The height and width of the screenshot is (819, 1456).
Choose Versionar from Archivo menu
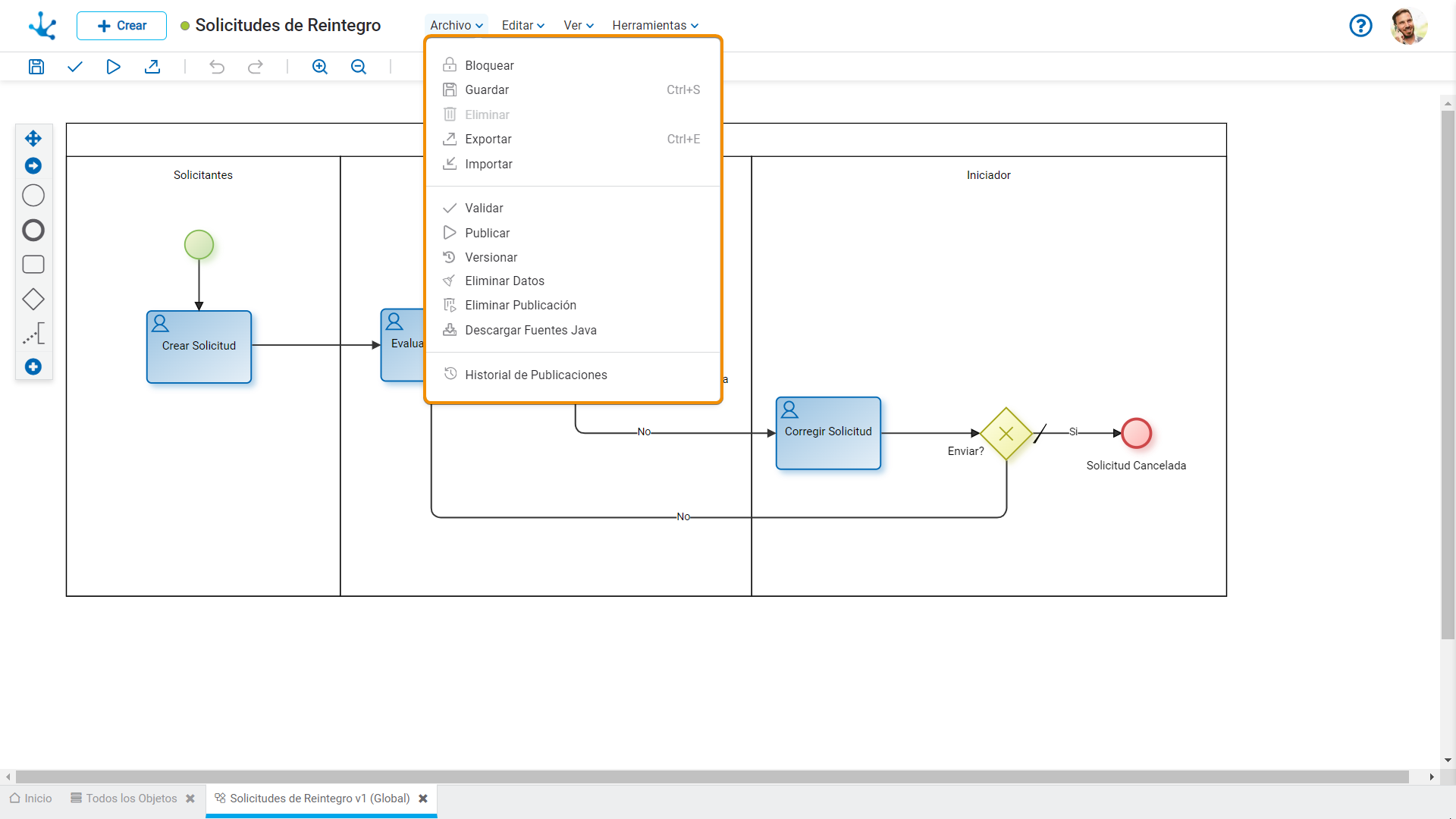573,257
